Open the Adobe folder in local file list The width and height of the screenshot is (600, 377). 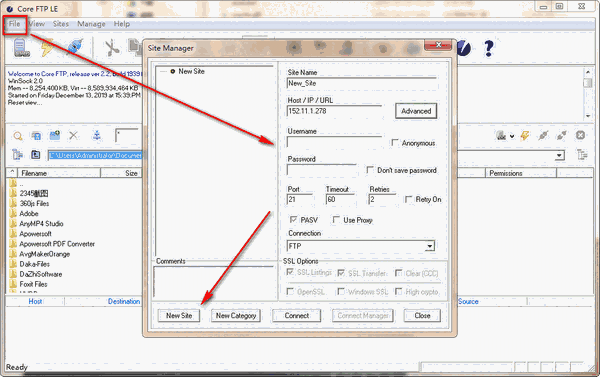(x=29, y=214)
